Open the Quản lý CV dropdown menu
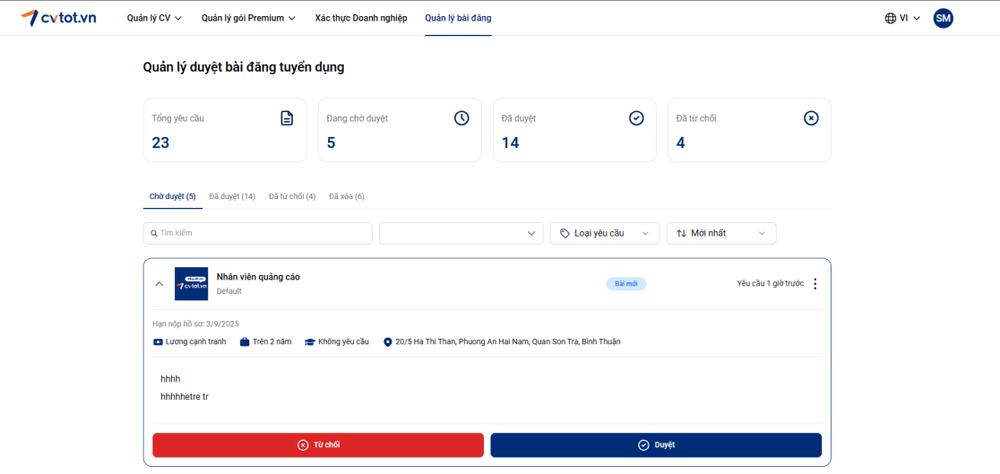 154,18
